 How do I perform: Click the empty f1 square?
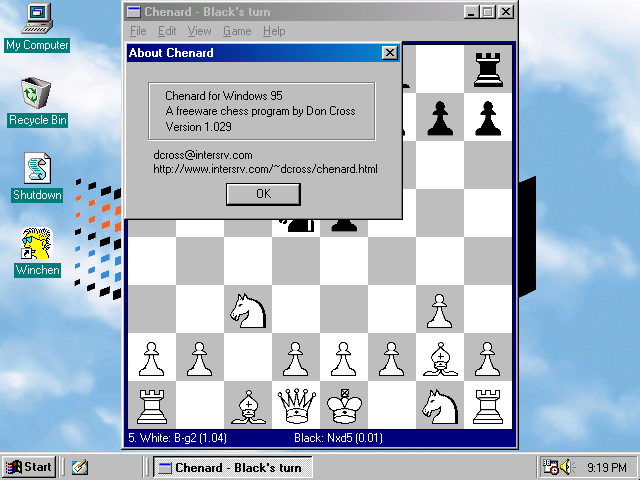click(392, 405)
